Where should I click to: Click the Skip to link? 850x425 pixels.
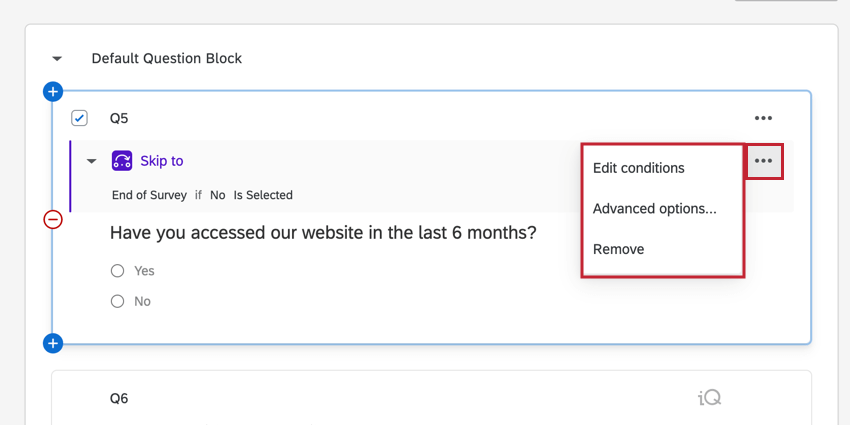click(x=161, y=161)
